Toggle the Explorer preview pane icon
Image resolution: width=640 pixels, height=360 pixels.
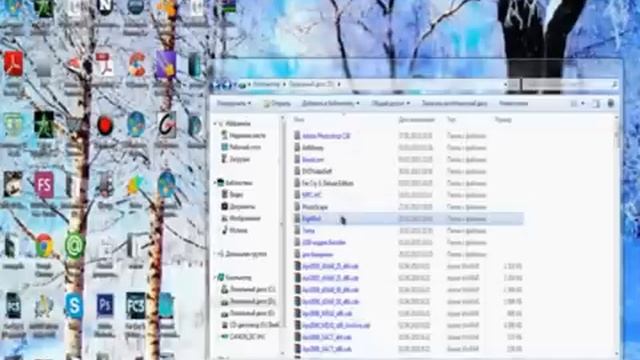click(596, 104)
